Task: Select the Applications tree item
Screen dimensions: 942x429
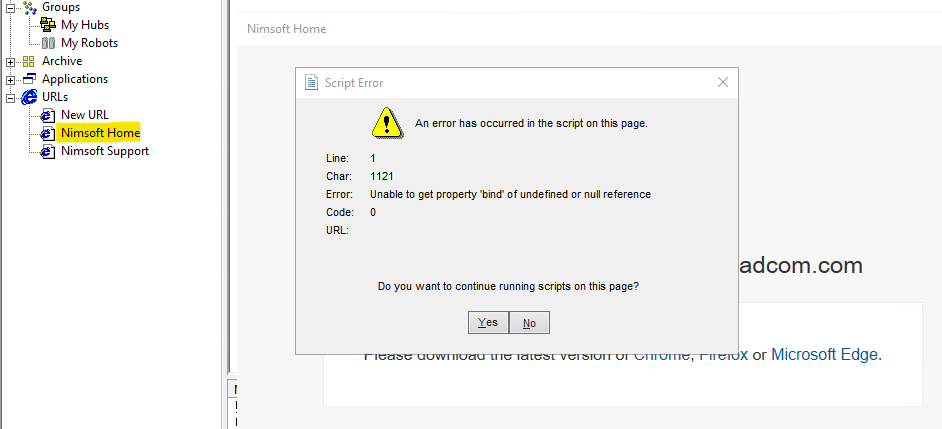Action: (75, 79)
